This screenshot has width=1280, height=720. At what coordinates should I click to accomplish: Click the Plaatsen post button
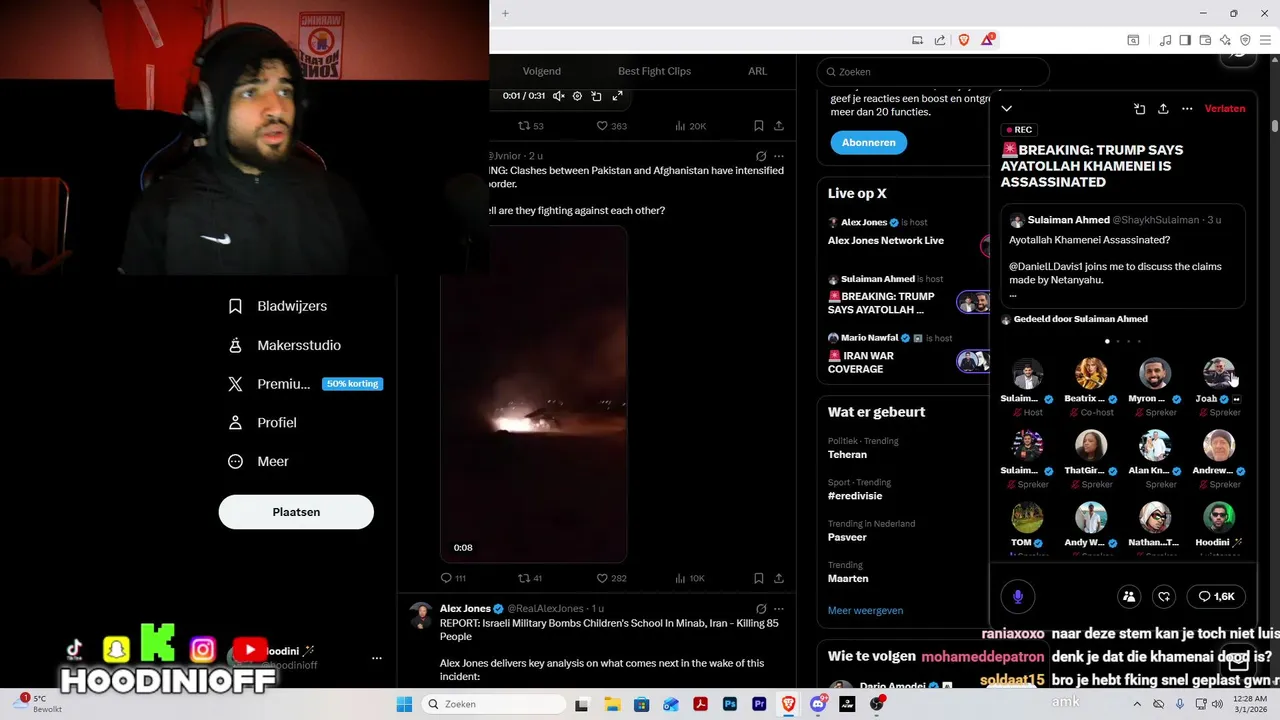[x=296, y=512]
